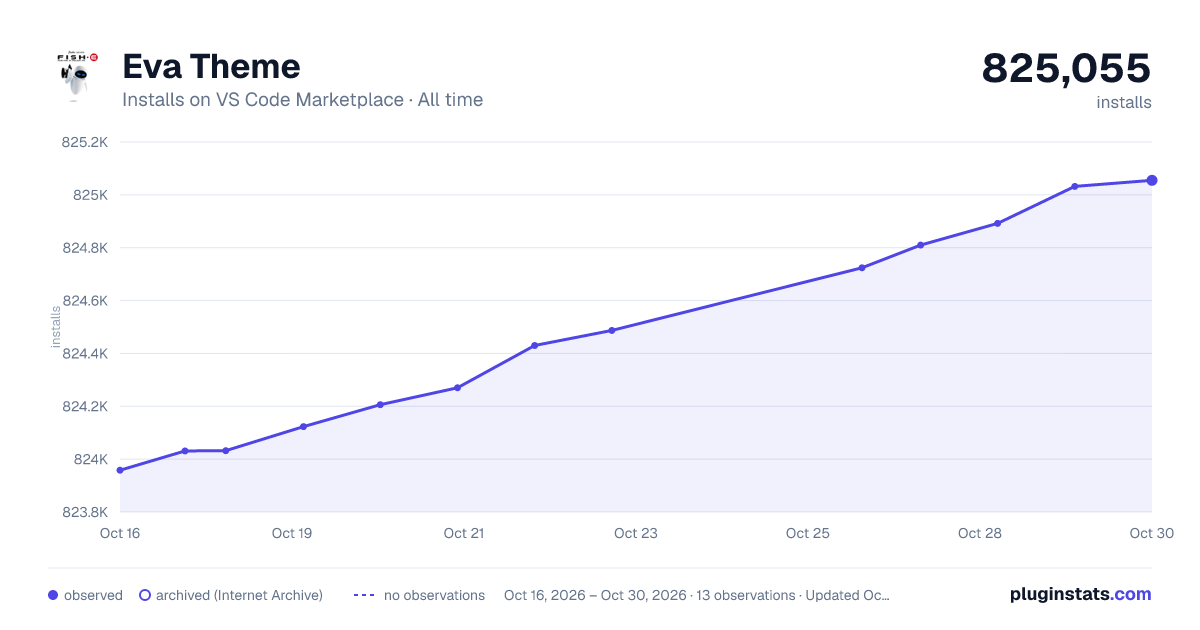Click the data point just above 825K
The width and height of the screenshot is (1200, 630).
click(x=1075, y=186)
